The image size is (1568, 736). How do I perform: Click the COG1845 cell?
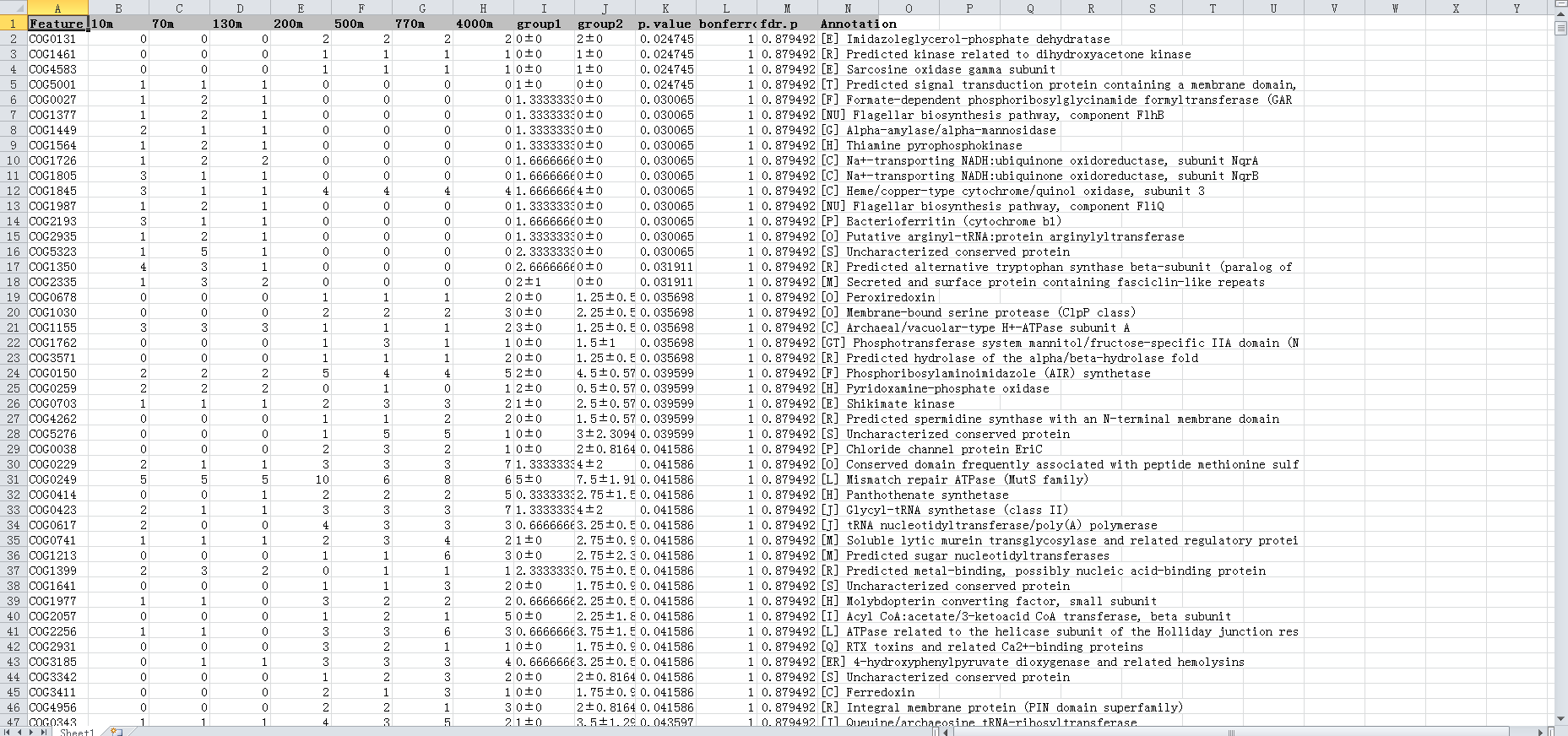pyautogui.click(x=57, y=191)
